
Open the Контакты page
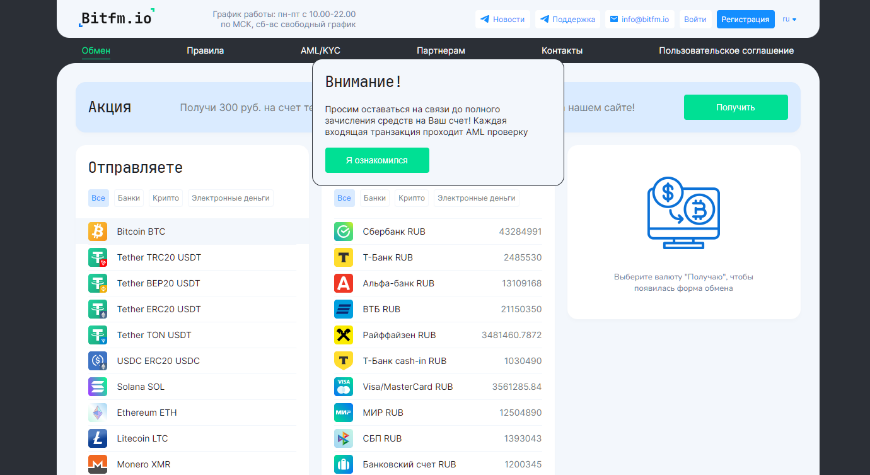(x=562, y=50)
